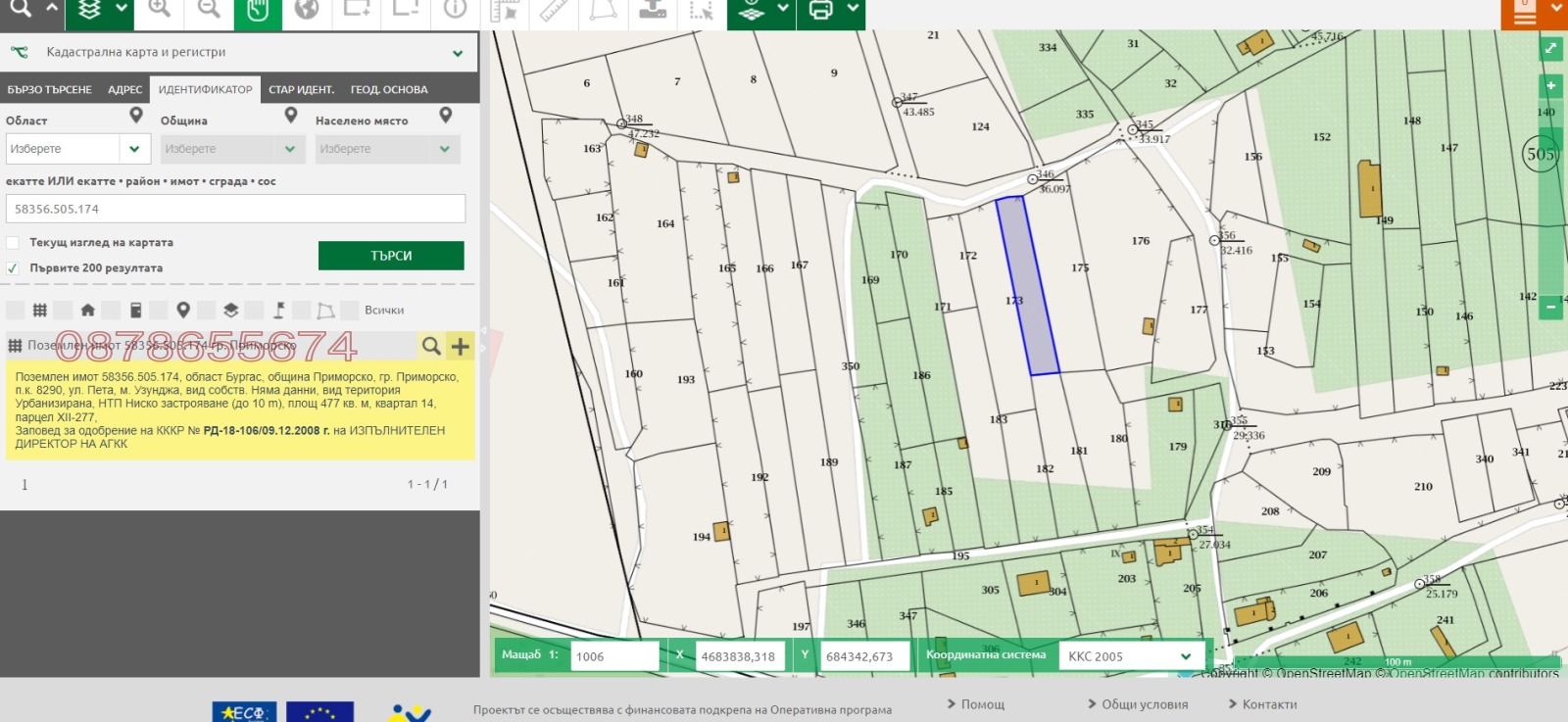Click the zoom in magnifier tool
The width and height of the screenshot is (1568, 722).
[160, 10]
